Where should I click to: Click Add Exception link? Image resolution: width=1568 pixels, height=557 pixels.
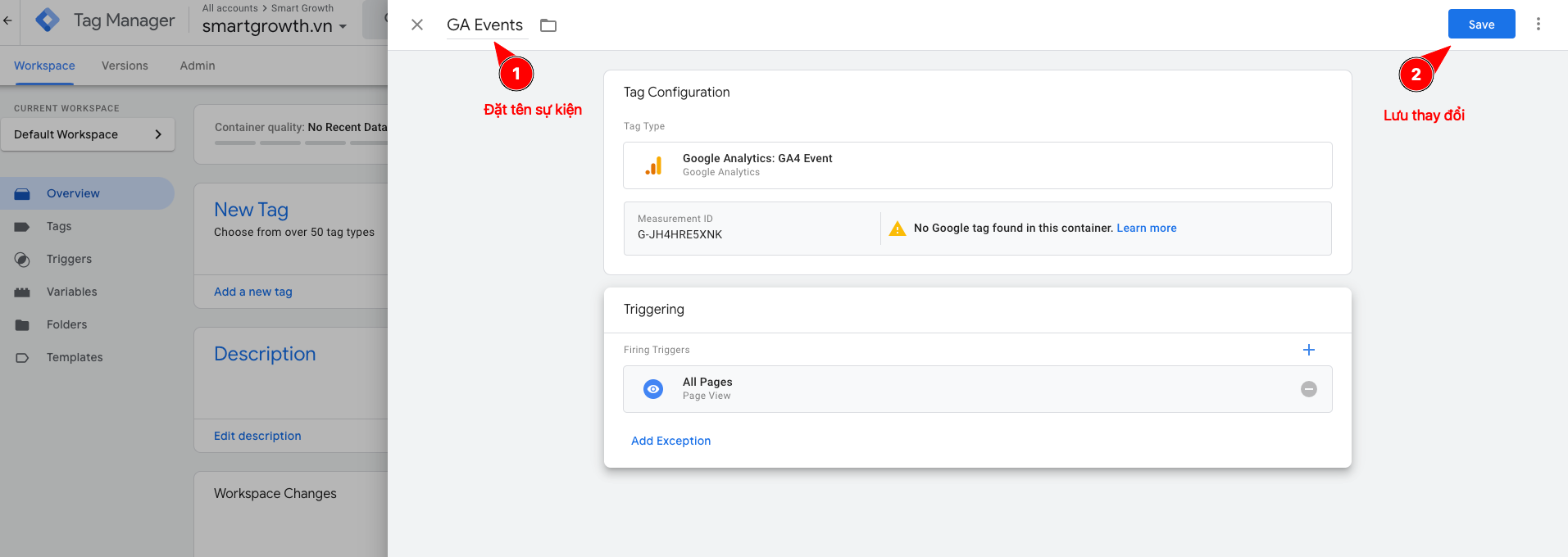(670, 441)
